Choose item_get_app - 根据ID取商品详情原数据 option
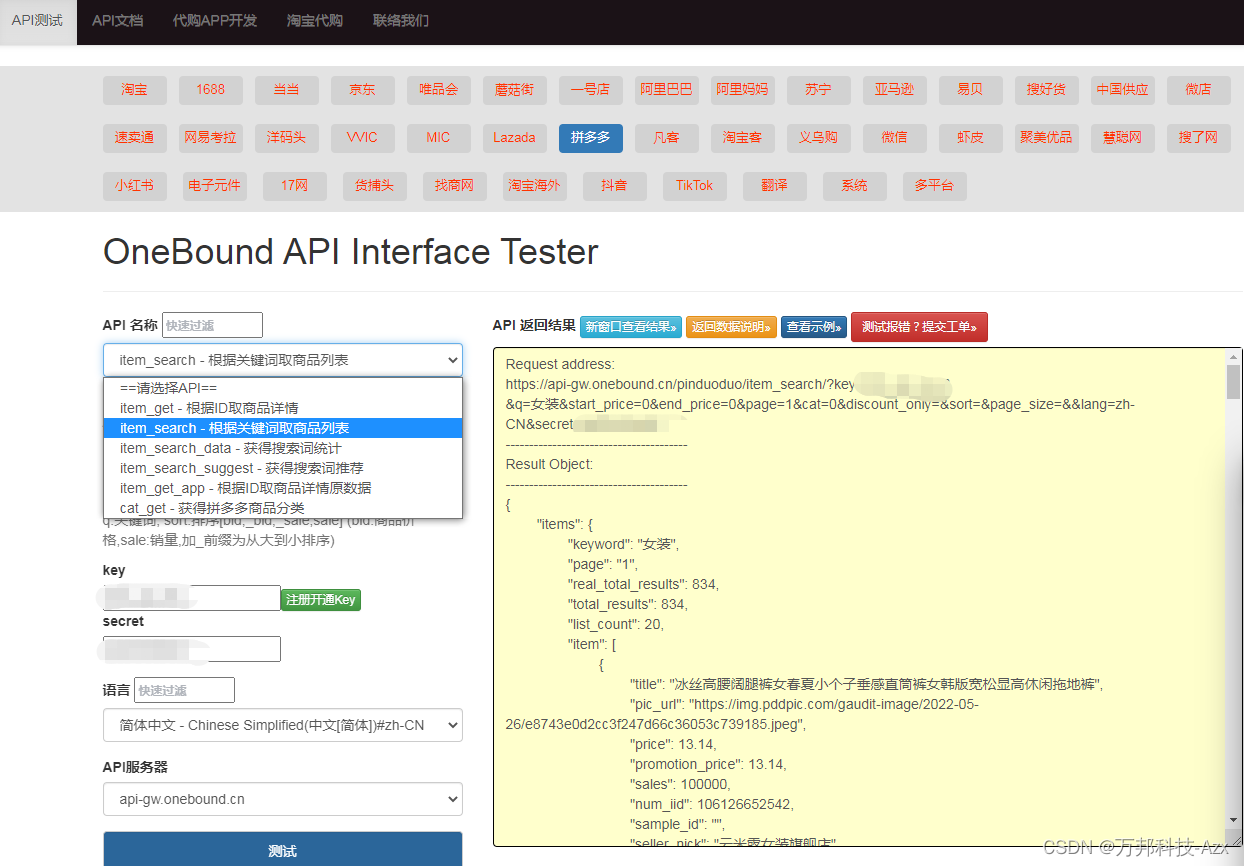Viewport: 1244px width, 866px height. click(283, 488)
